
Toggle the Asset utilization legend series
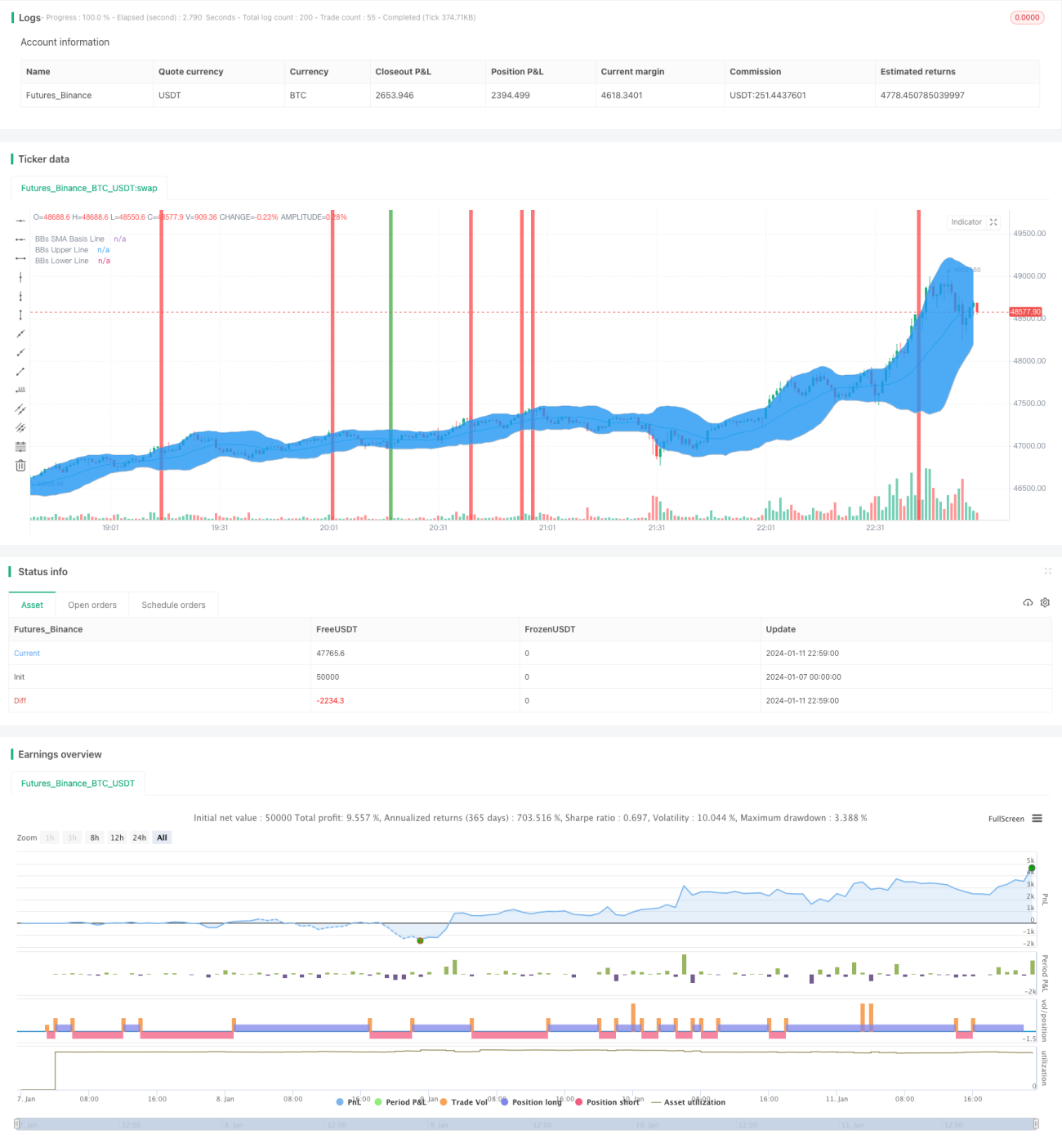pyautogui.click(x=688, y=1101)
